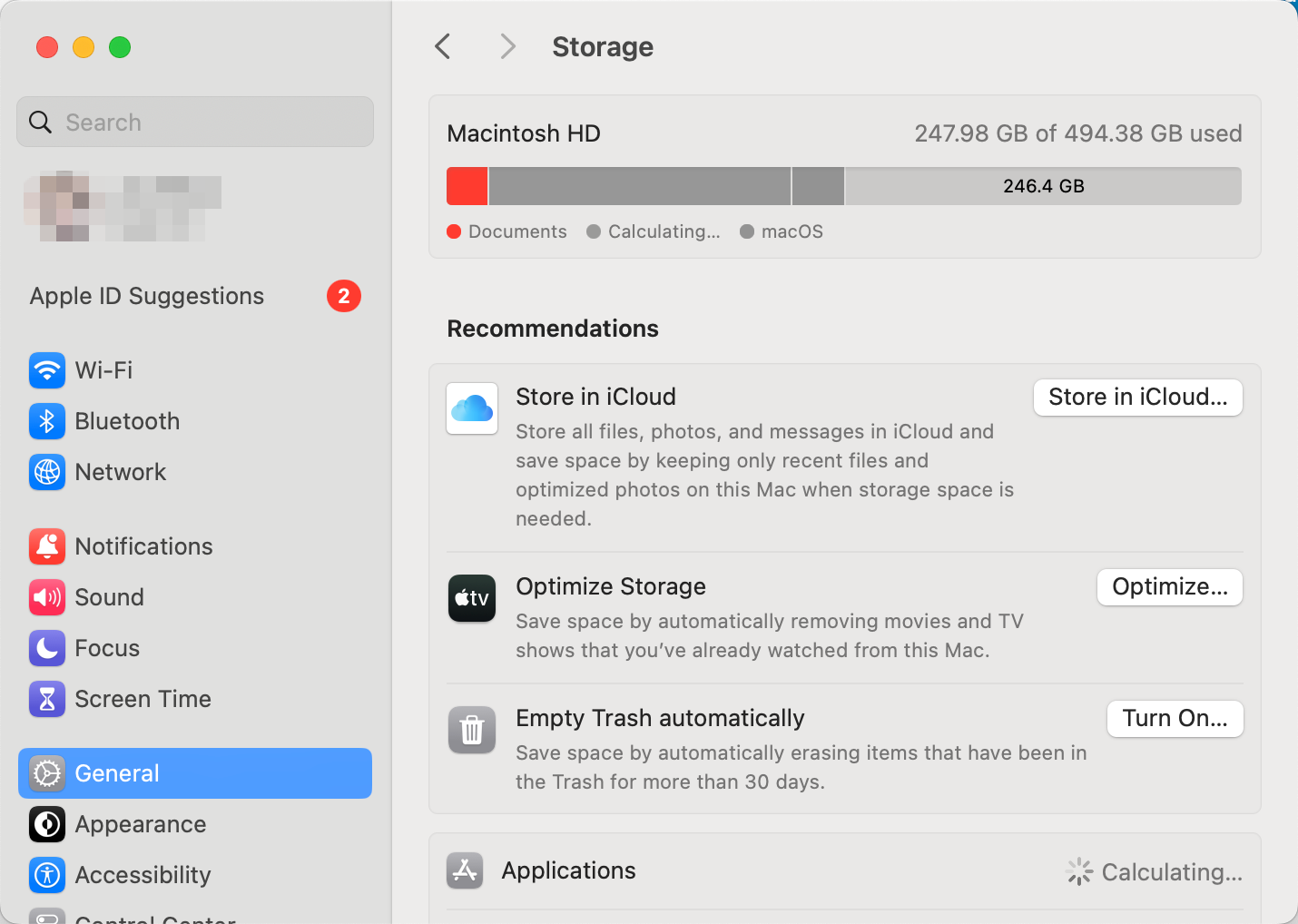Click the Network globe icon
The height and width of the screenshot is (924, 1298).
click(47, 472)
